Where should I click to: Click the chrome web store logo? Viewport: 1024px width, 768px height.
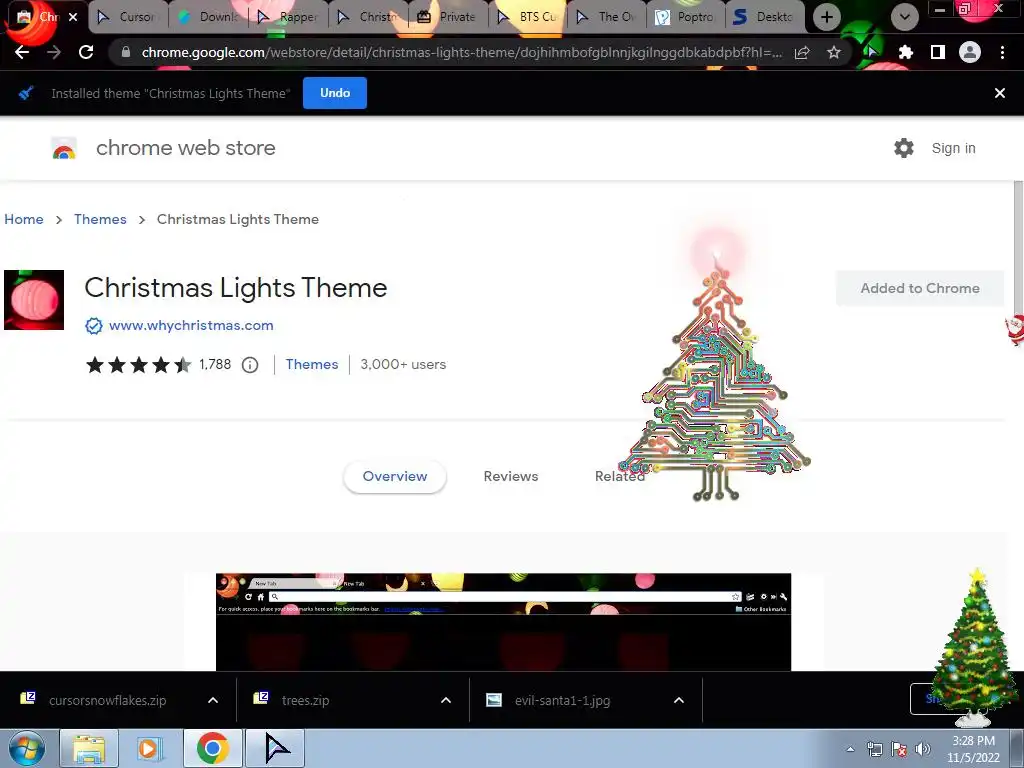[x=64, y=149]
